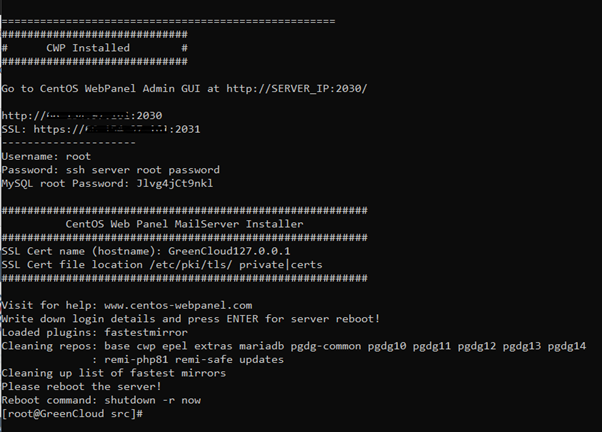This screenshot has width=602, height=432.
Task: Click the "CWP Installed" banner text
Action: pyautogui.click(x=88, y=47)
